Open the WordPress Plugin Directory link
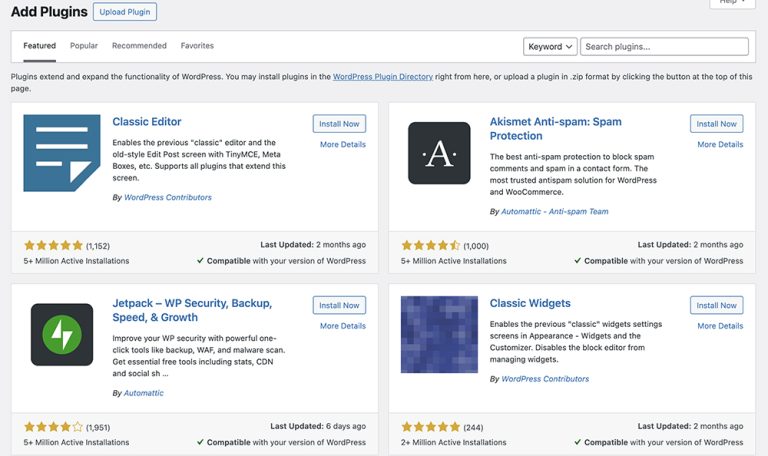 (383, 77)
